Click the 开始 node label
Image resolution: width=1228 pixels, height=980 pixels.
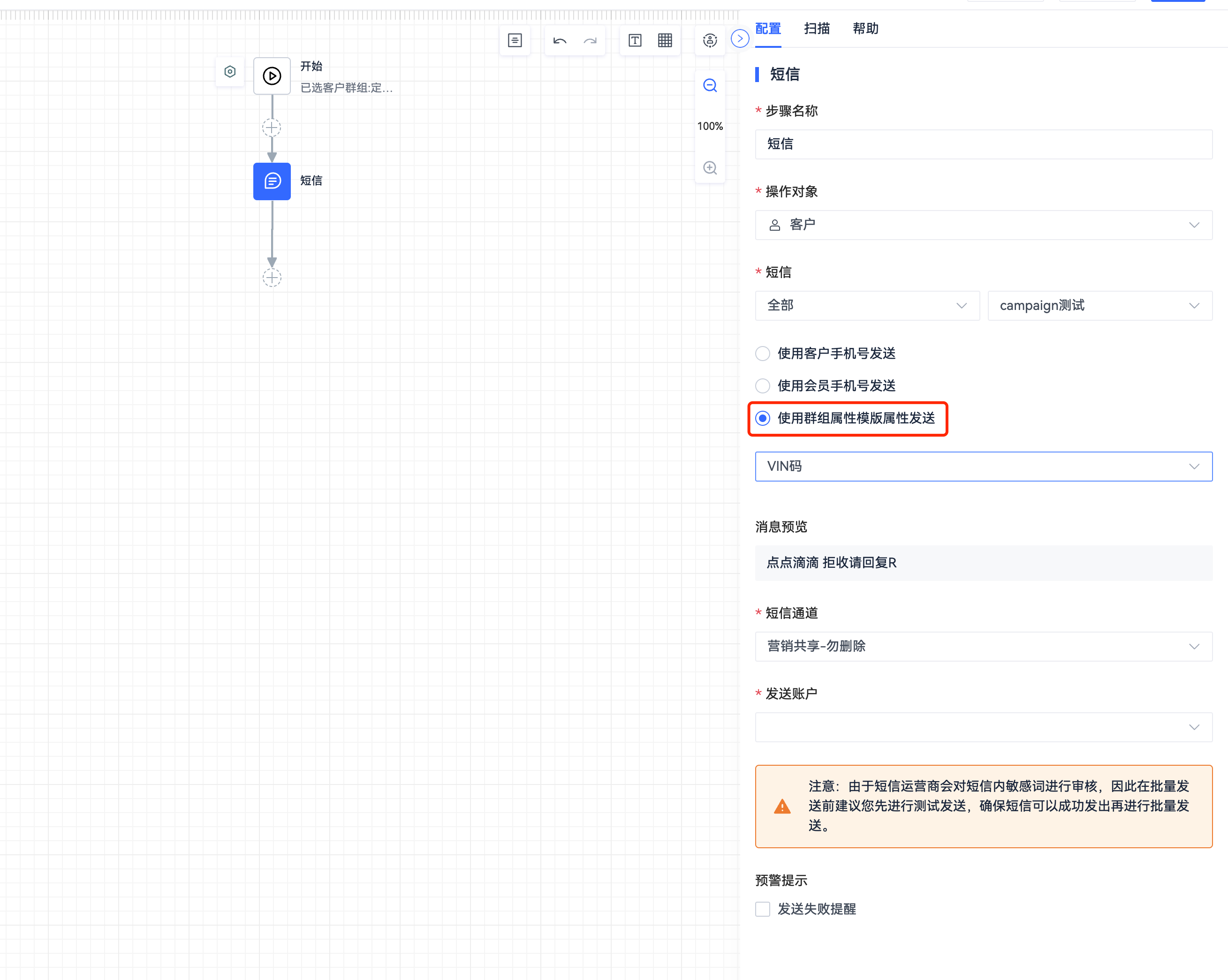(x=311, y=67)
